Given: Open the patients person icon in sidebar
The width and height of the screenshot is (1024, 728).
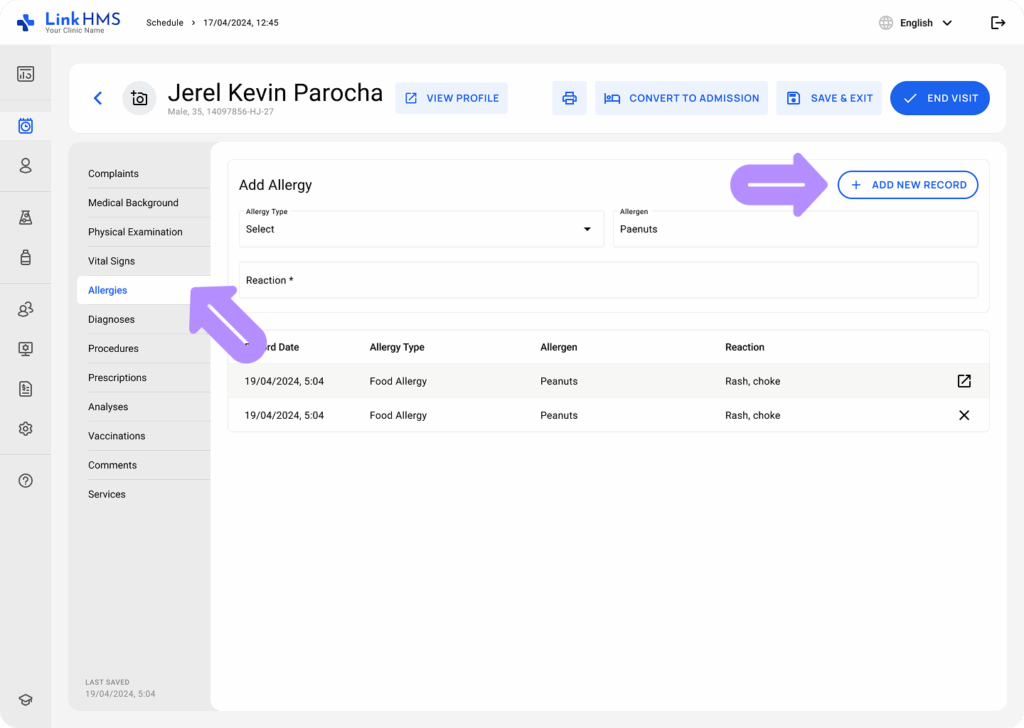Looking at the screenshot, I should pos(26,166).
